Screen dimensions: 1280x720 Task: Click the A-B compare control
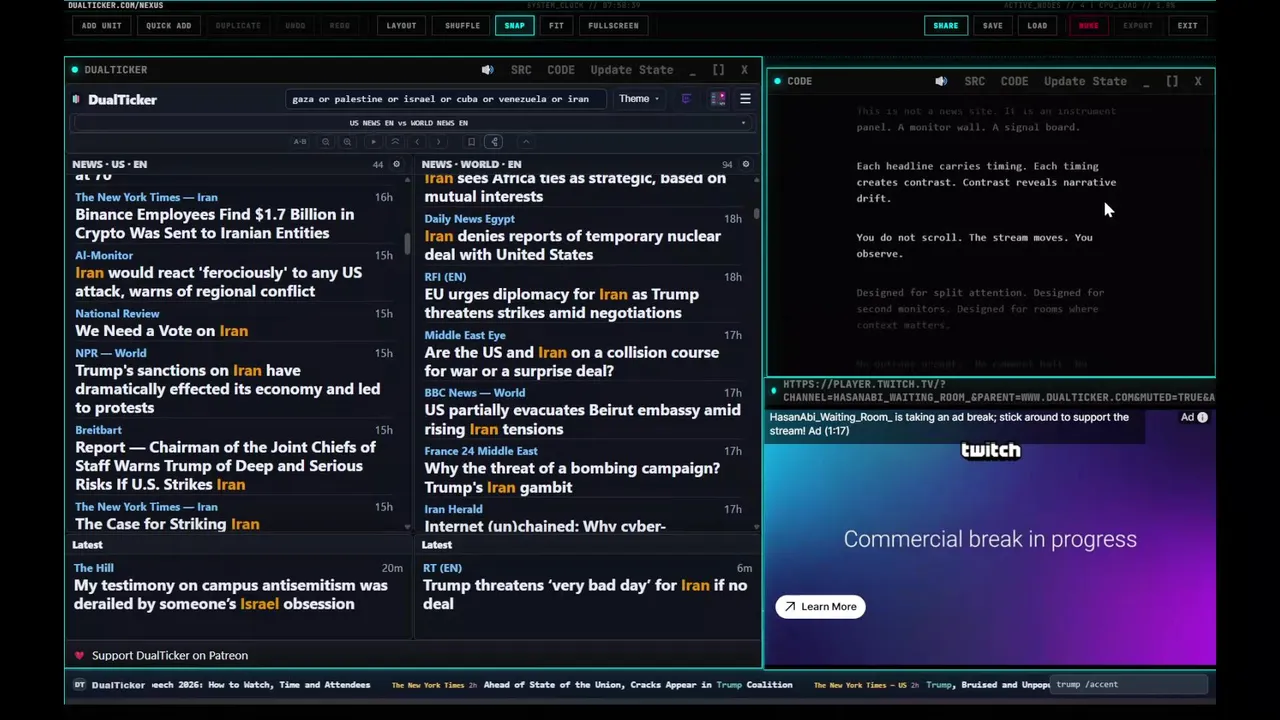pyautogui.click(x=300, y=142)
